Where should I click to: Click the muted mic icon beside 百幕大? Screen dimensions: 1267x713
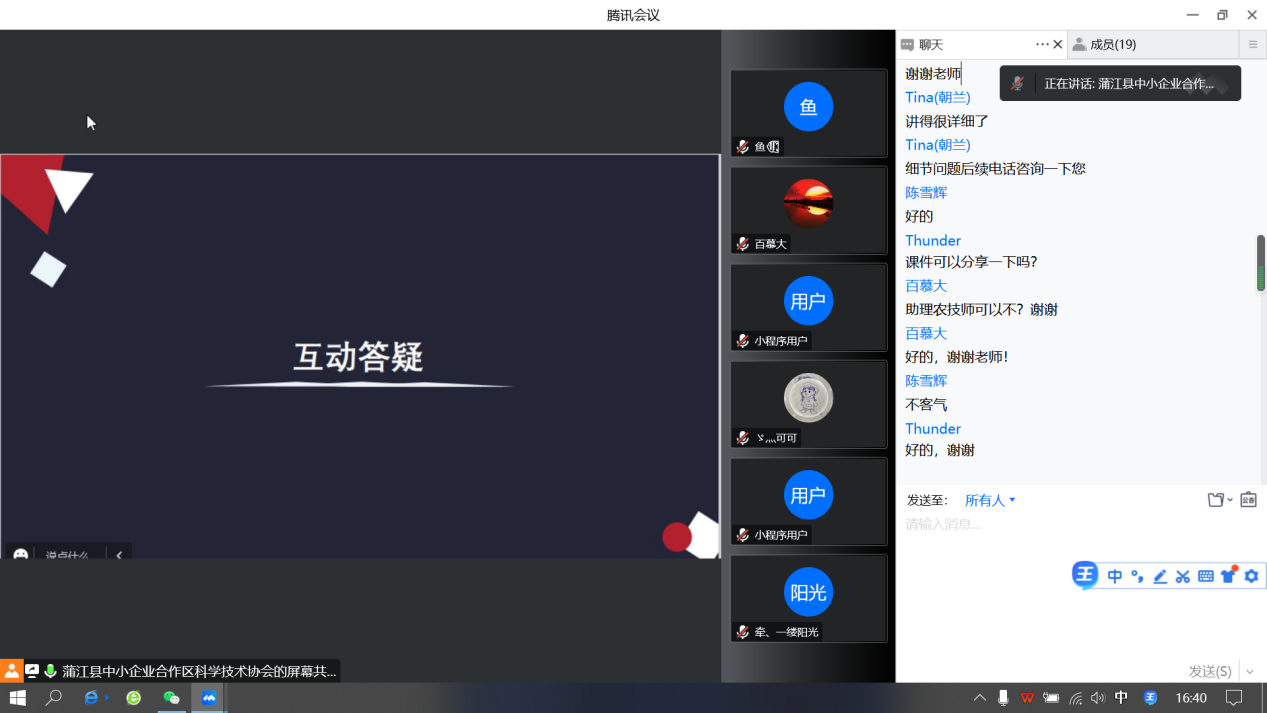pyautogui.click(x=742, y=243)
